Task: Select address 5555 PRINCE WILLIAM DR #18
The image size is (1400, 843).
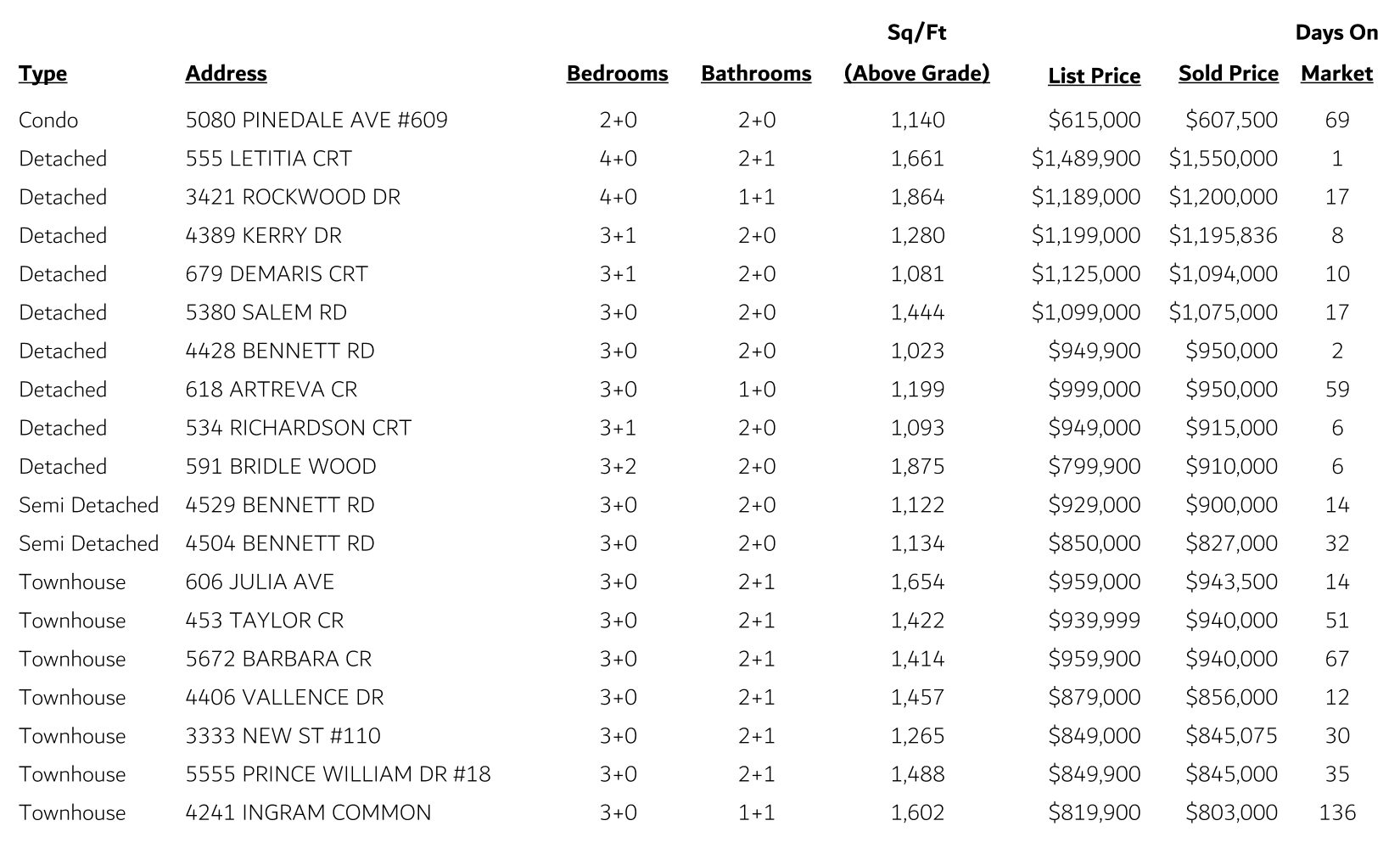Action: tap(338, 774)
